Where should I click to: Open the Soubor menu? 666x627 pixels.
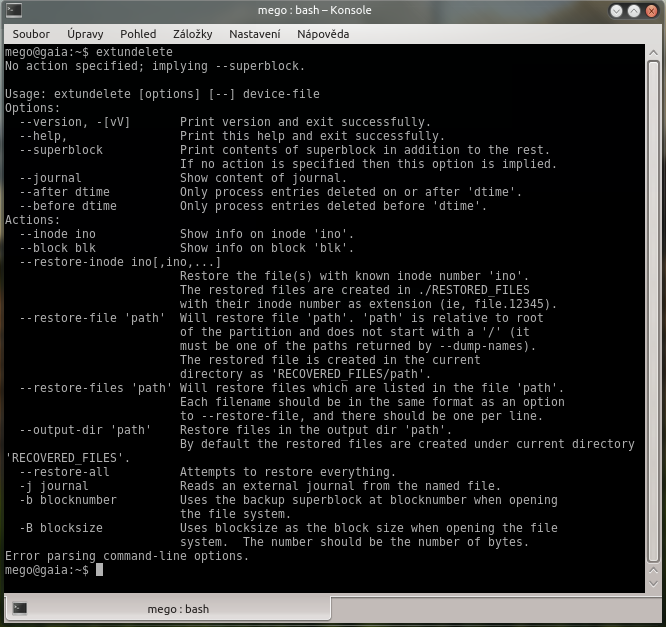pyautogui.click(x=28, y=33)
